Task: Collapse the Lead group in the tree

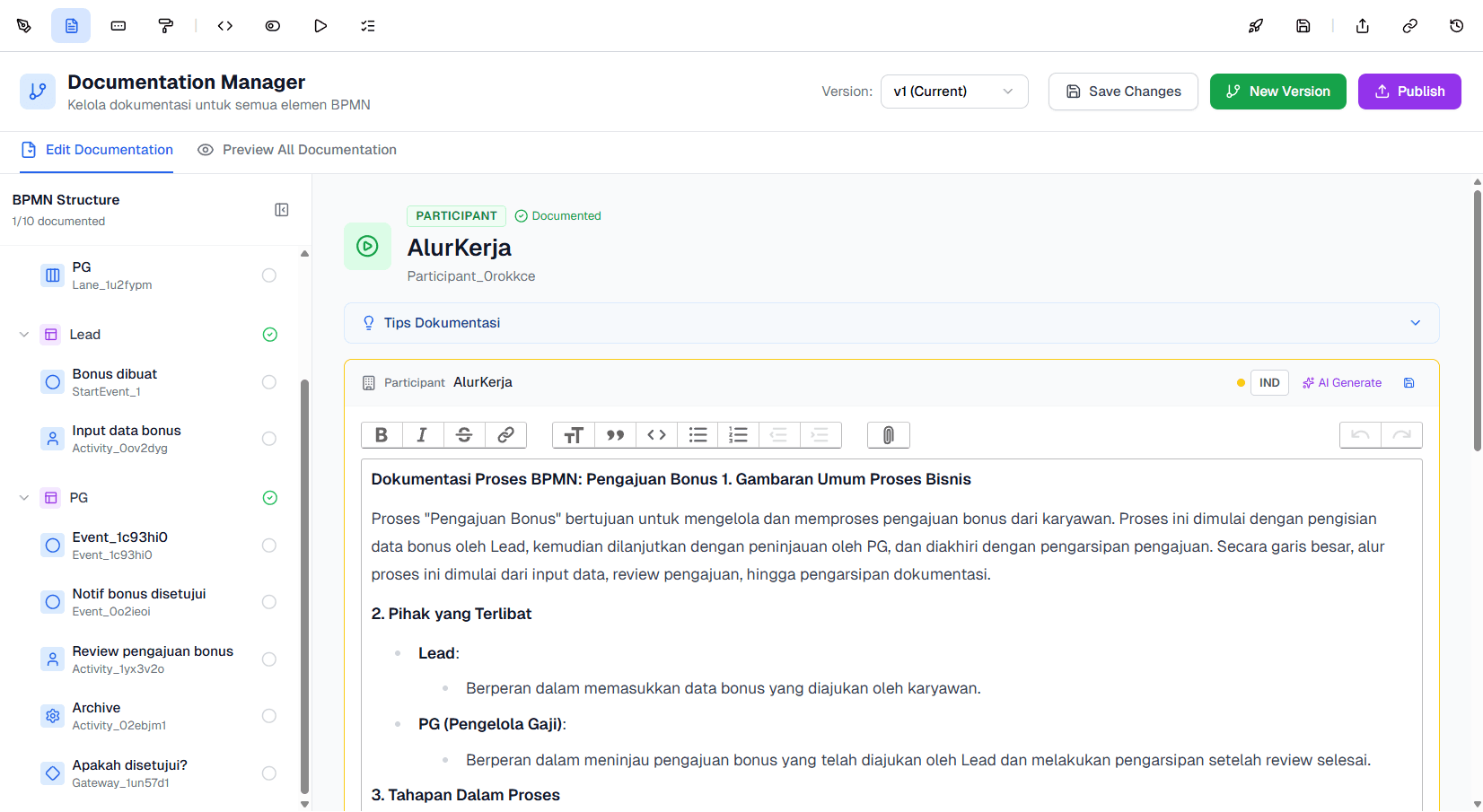Action: [24, 335]
